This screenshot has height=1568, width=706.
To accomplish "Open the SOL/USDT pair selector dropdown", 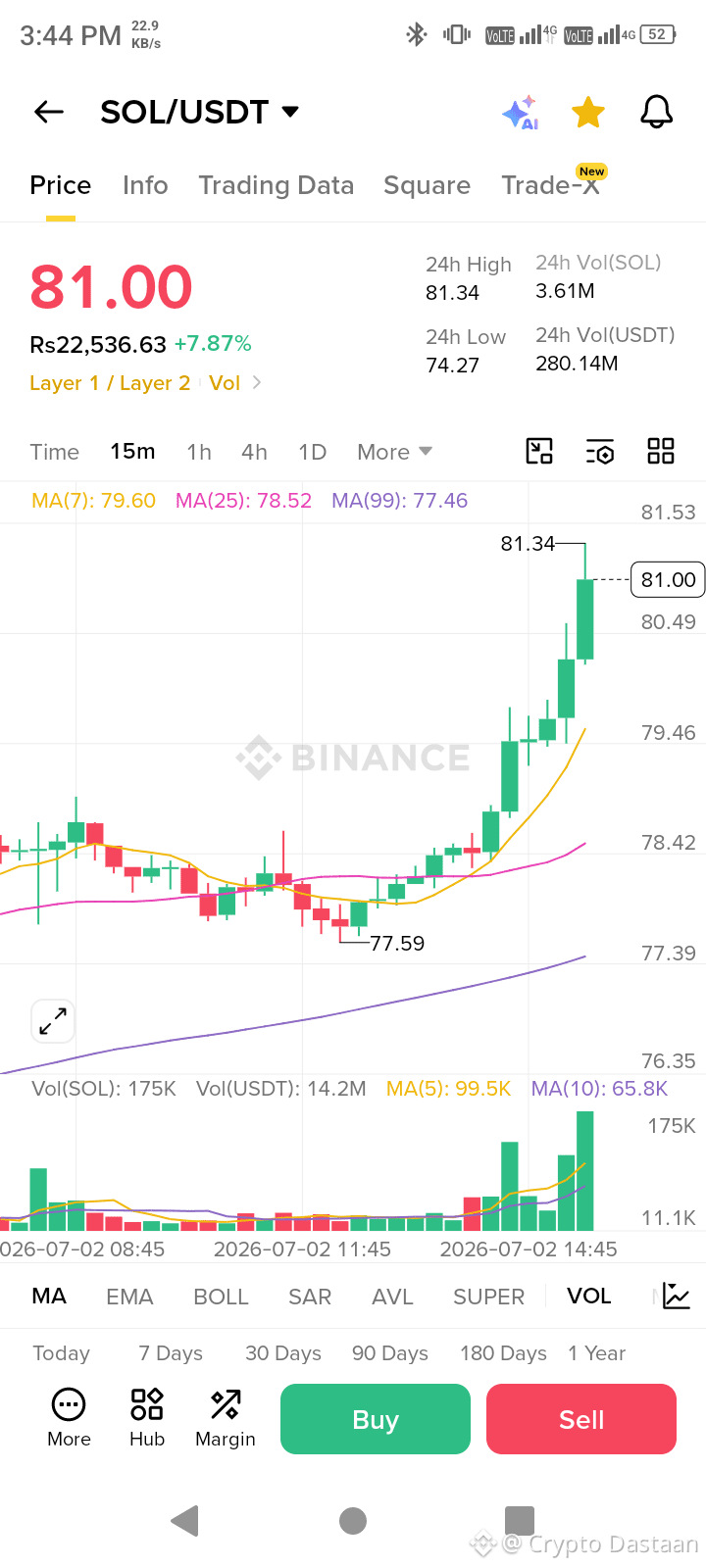I will [200, 112].
